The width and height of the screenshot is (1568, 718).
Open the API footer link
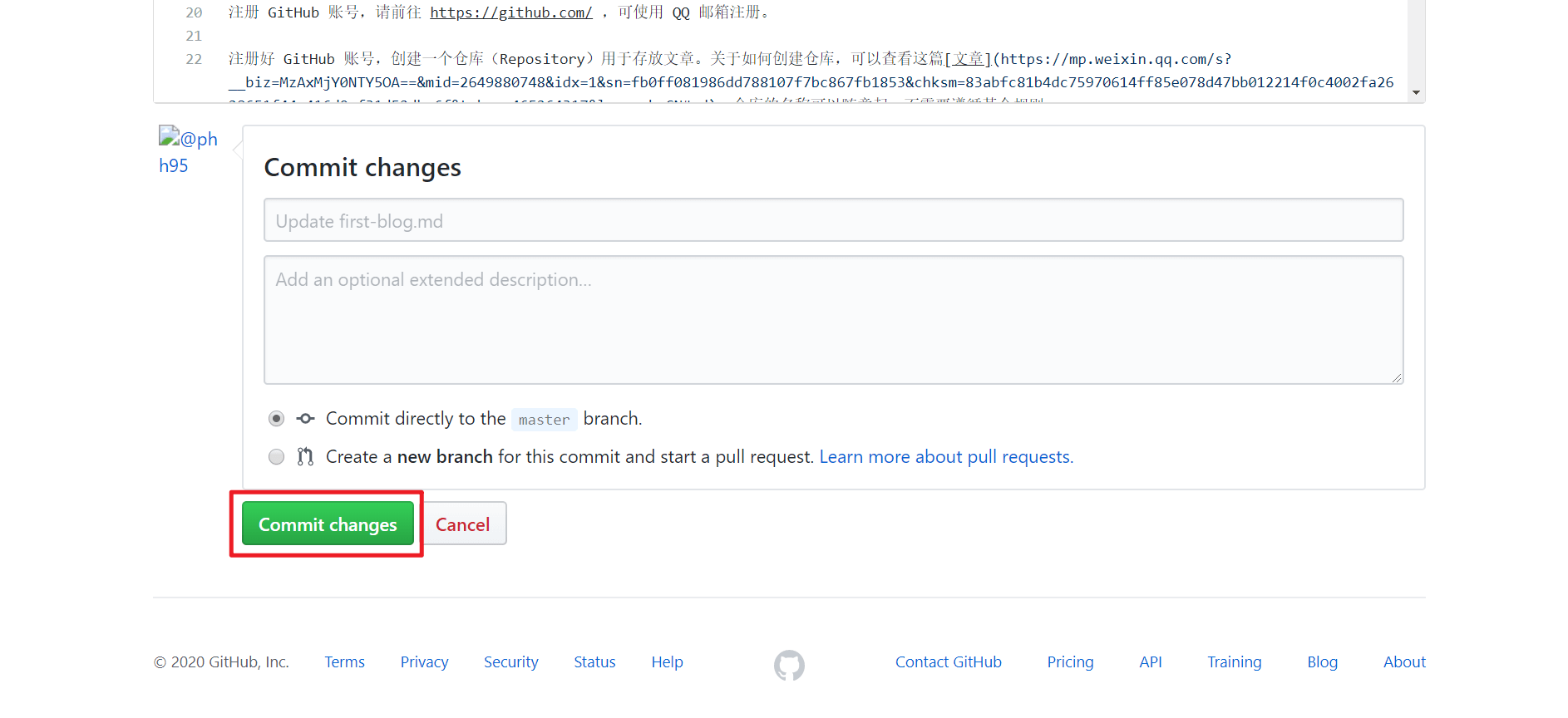(1151, 662)
